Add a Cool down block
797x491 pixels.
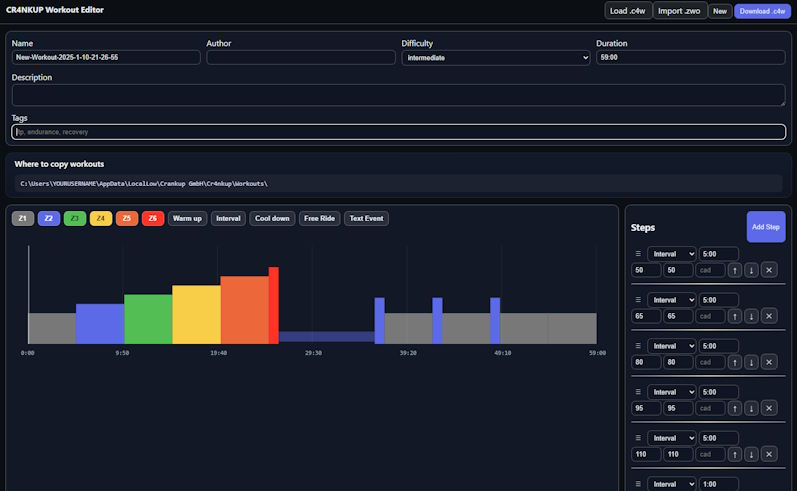pyautogui.click(x=272, y=219)
